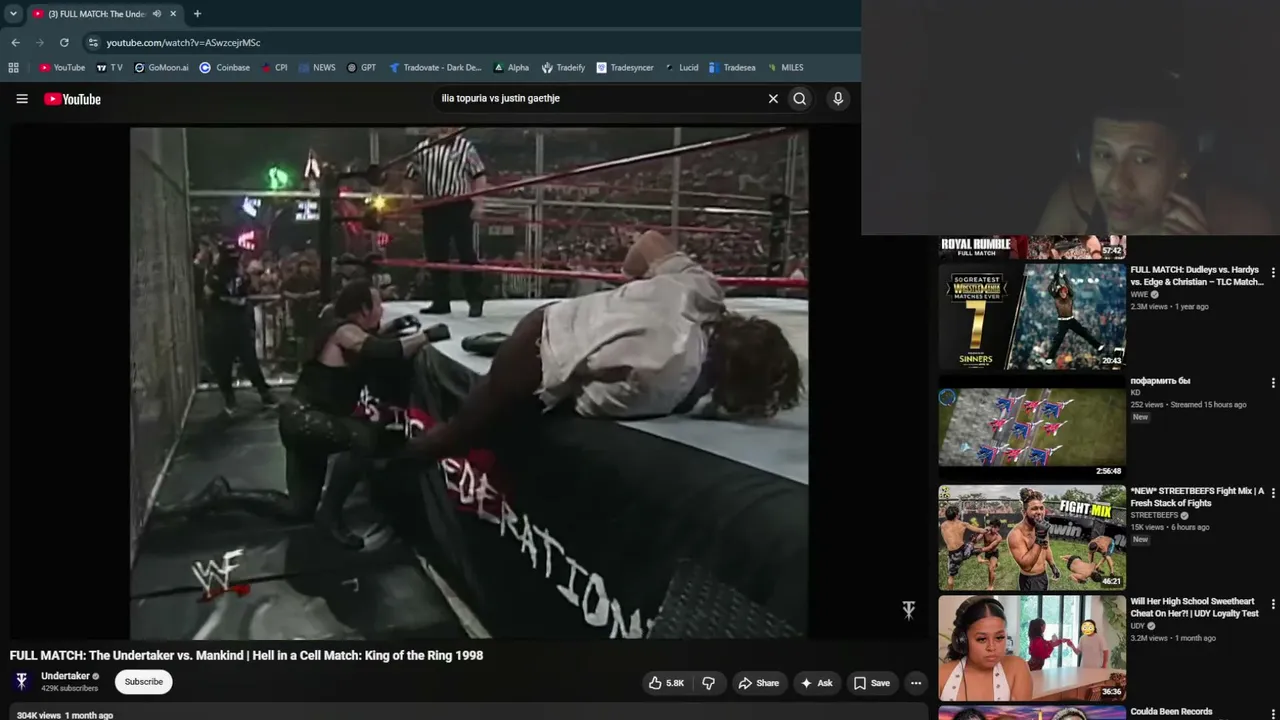Dislike this video
The width and height of the screenshot is (1280, 720).
[x=708, y=683]
